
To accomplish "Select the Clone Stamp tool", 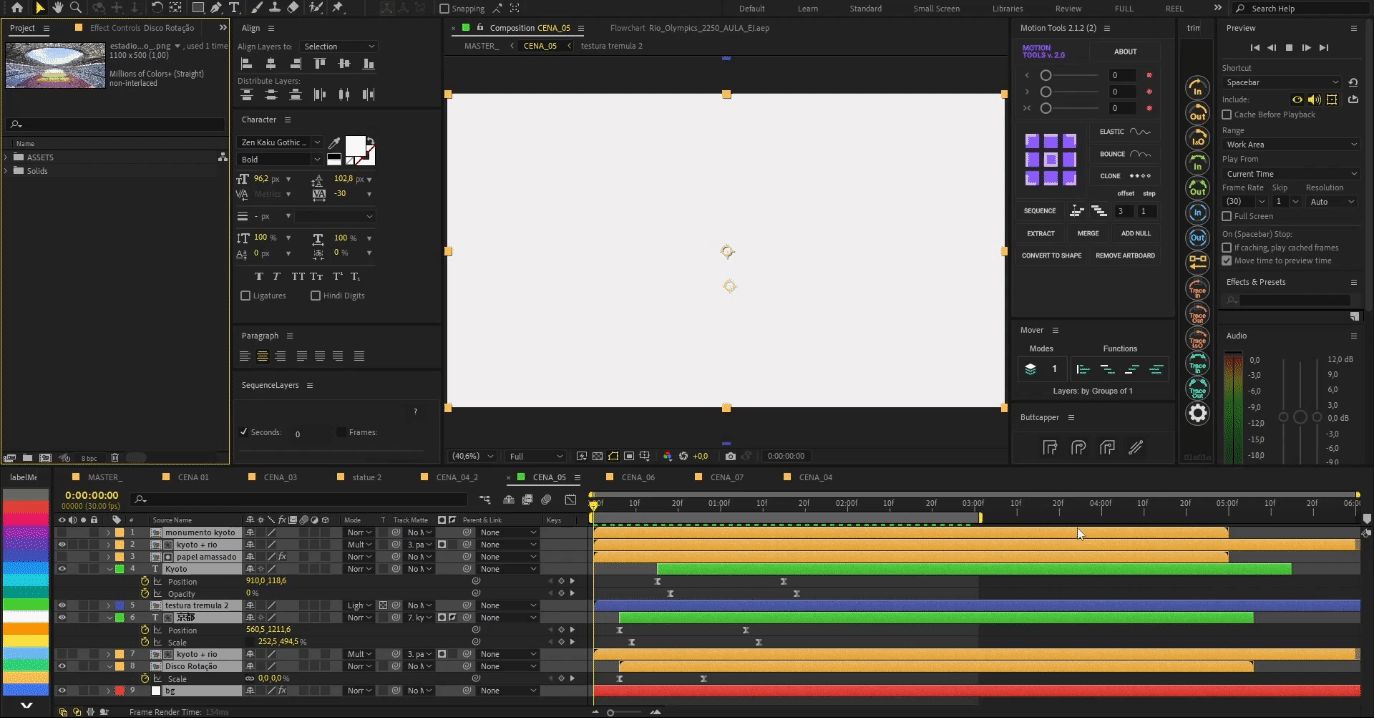I will coord(273,8).
